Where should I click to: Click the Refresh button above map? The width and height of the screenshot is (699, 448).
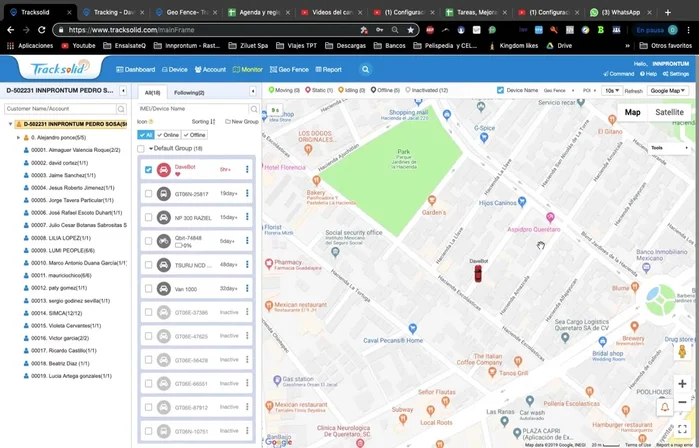click(633, 91)
